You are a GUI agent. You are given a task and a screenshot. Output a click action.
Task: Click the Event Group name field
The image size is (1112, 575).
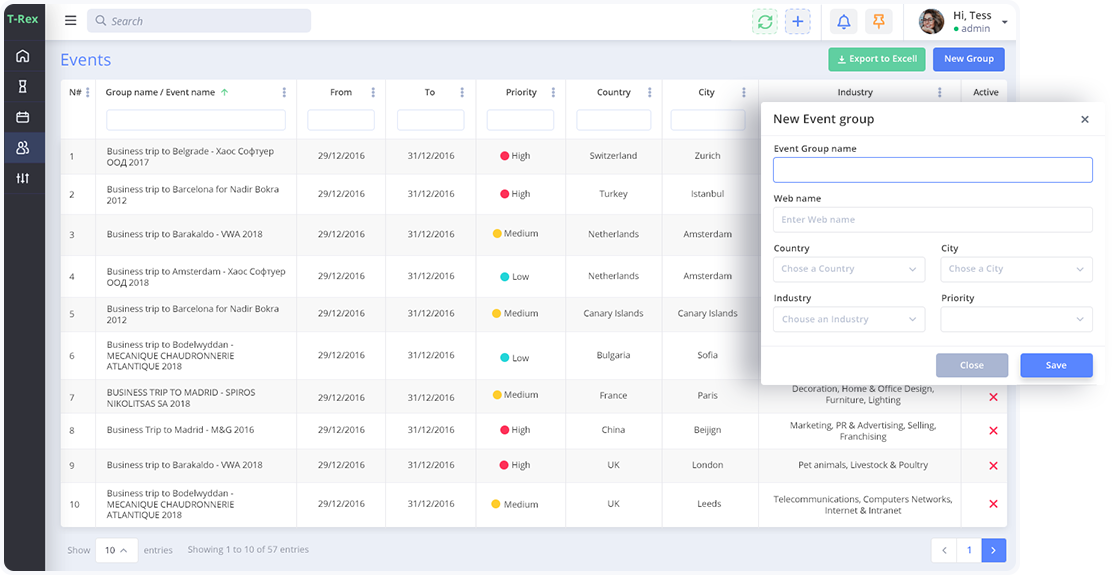tap(932, 170)
